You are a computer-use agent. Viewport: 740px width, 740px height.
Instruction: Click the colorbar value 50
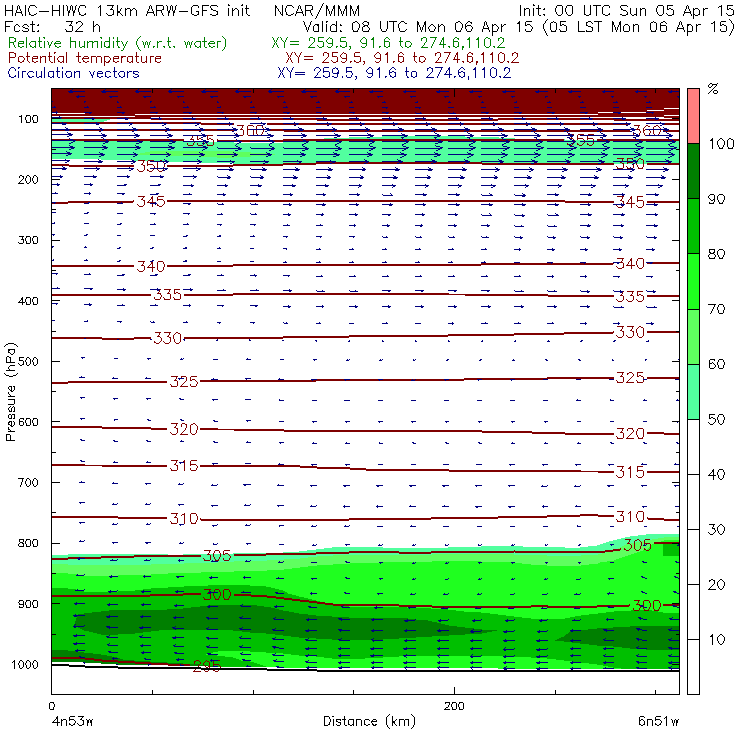716,420
